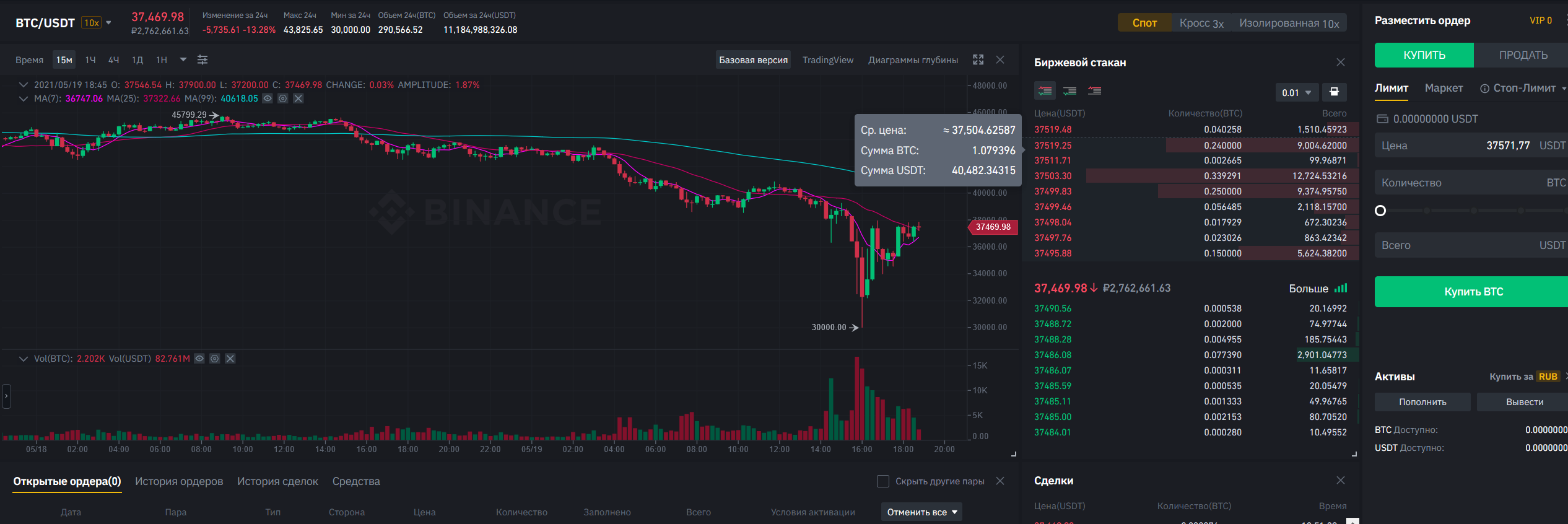Image resolution: width=1568 pixels, height=524 pixels.
Task: Click the Количество BTC input field
Action: coord(1471,183)
